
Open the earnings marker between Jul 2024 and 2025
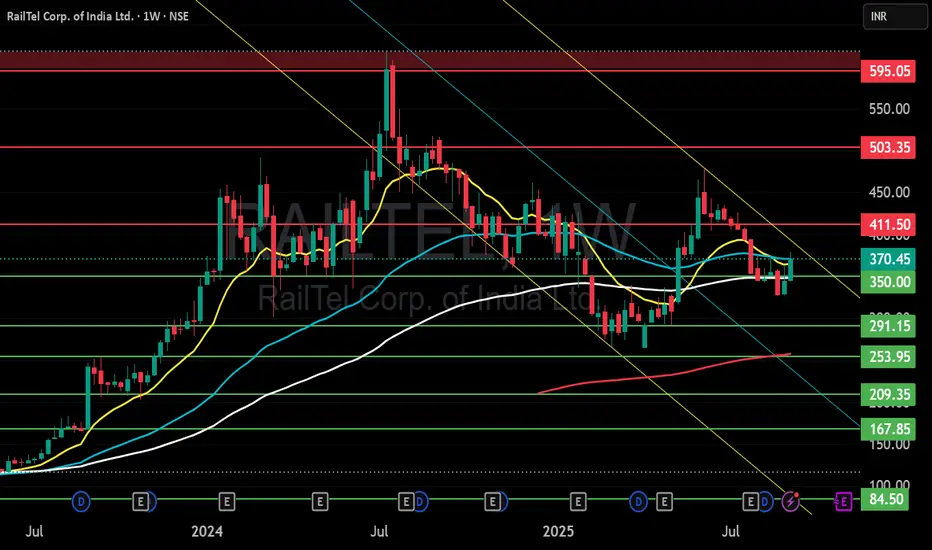[492, 502]
